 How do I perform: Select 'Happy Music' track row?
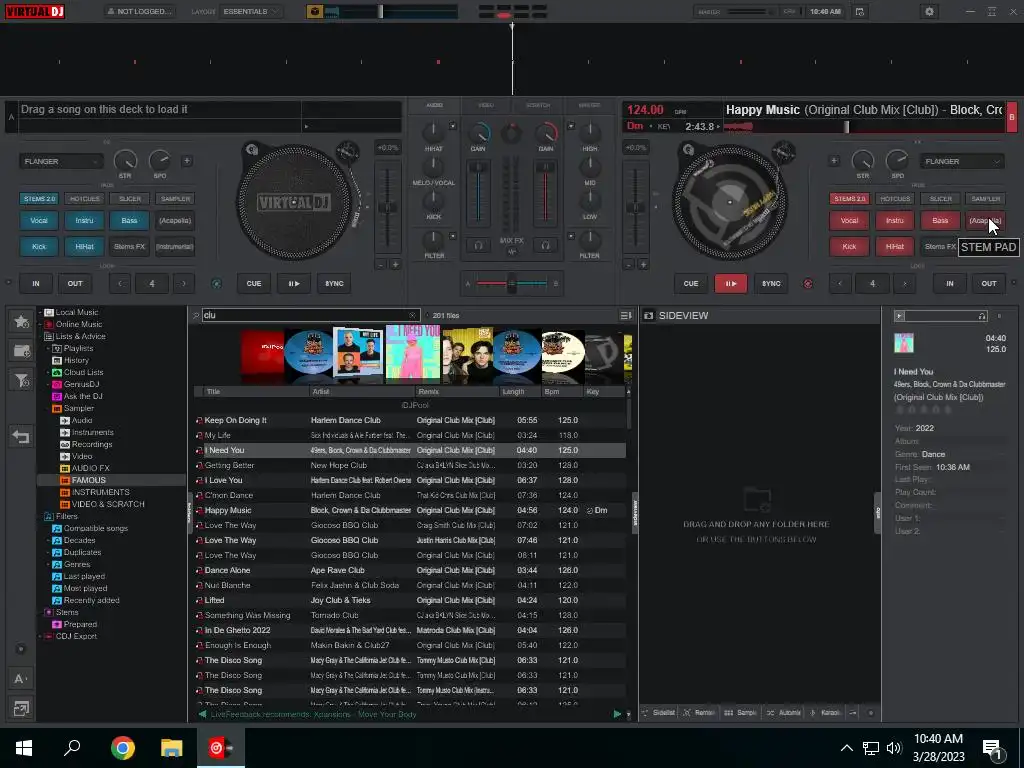click(x=410, y=510)
